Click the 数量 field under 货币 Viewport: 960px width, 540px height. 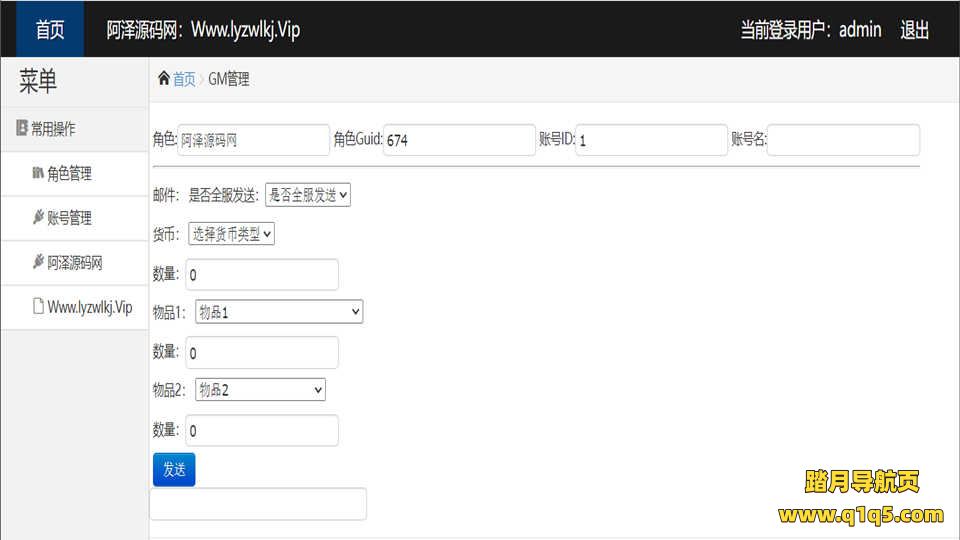tap(262, 274)
